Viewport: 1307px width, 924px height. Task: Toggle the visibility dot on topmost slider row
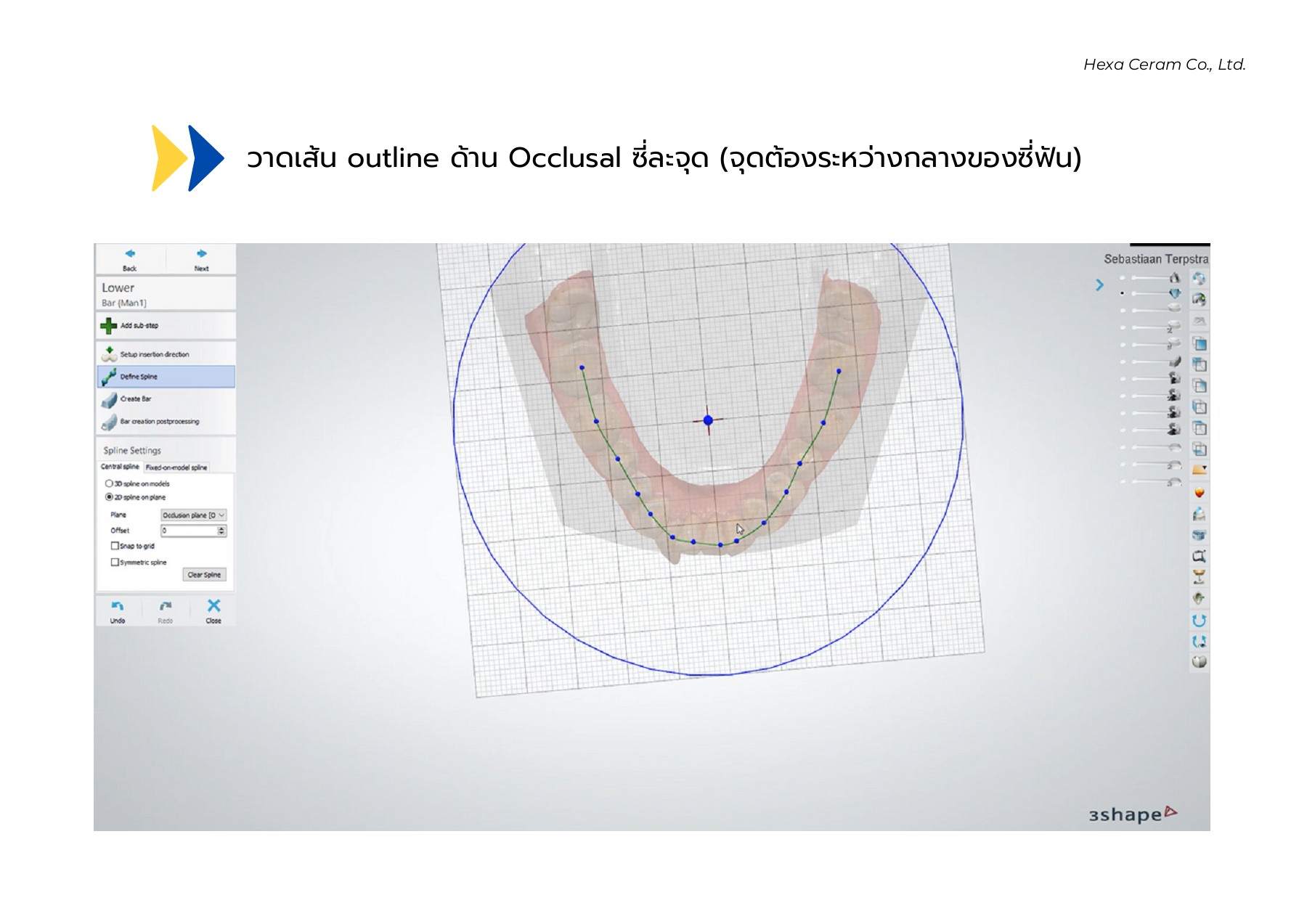pos(1123,278)
